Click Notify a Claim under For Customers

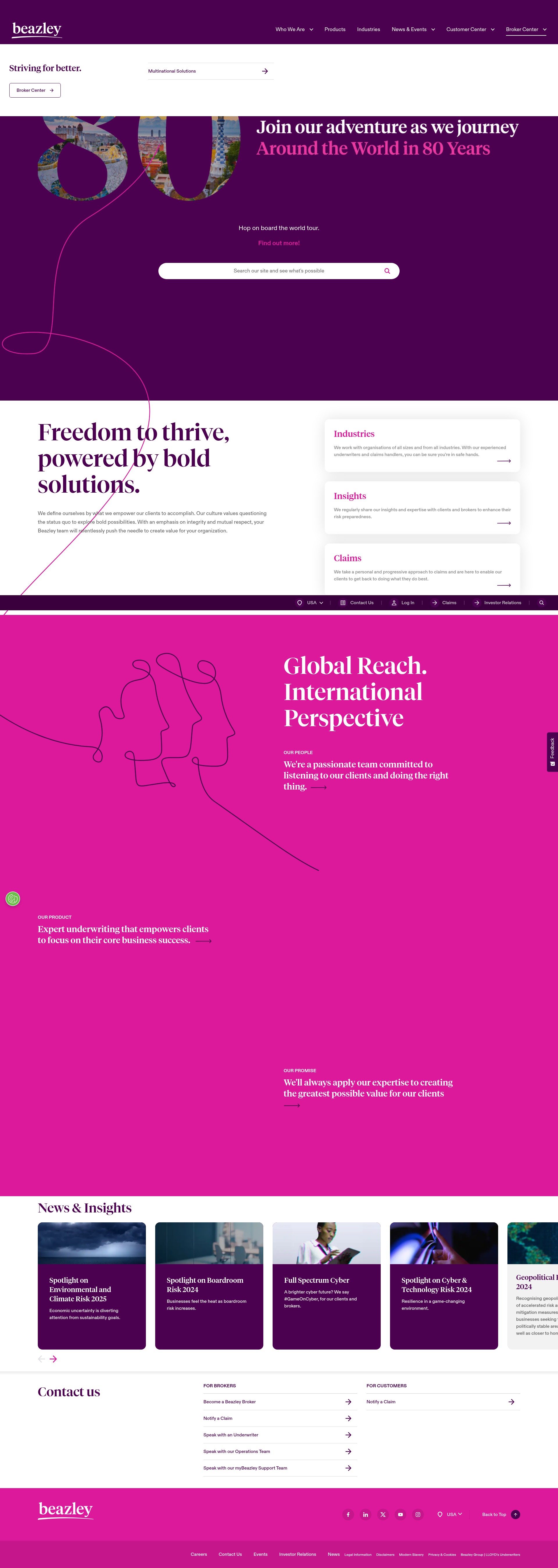pos(381,1401)
